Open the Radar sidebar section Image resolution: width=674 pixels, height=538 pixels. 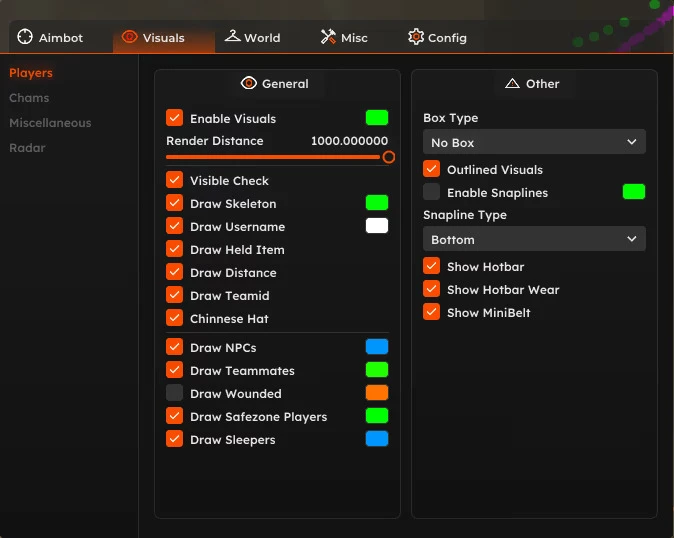27,148
